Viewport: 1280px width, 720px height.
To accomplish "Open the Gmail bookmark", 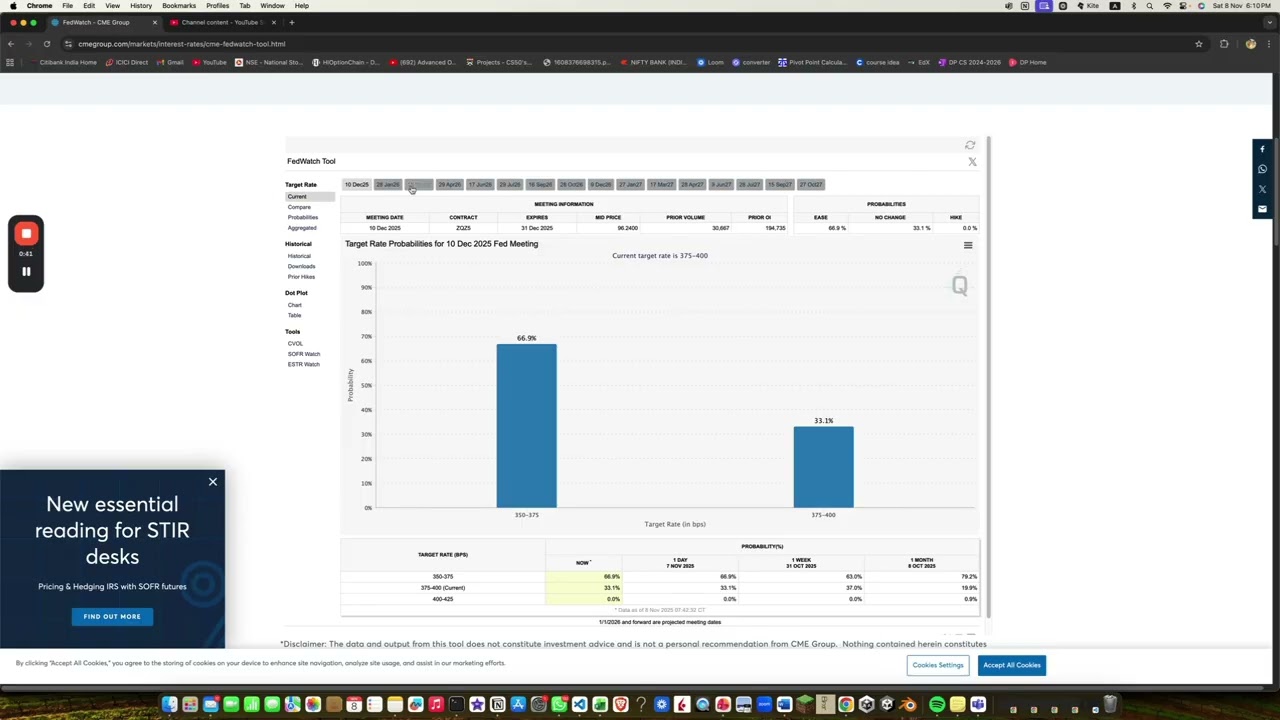I will coord(171,62).
